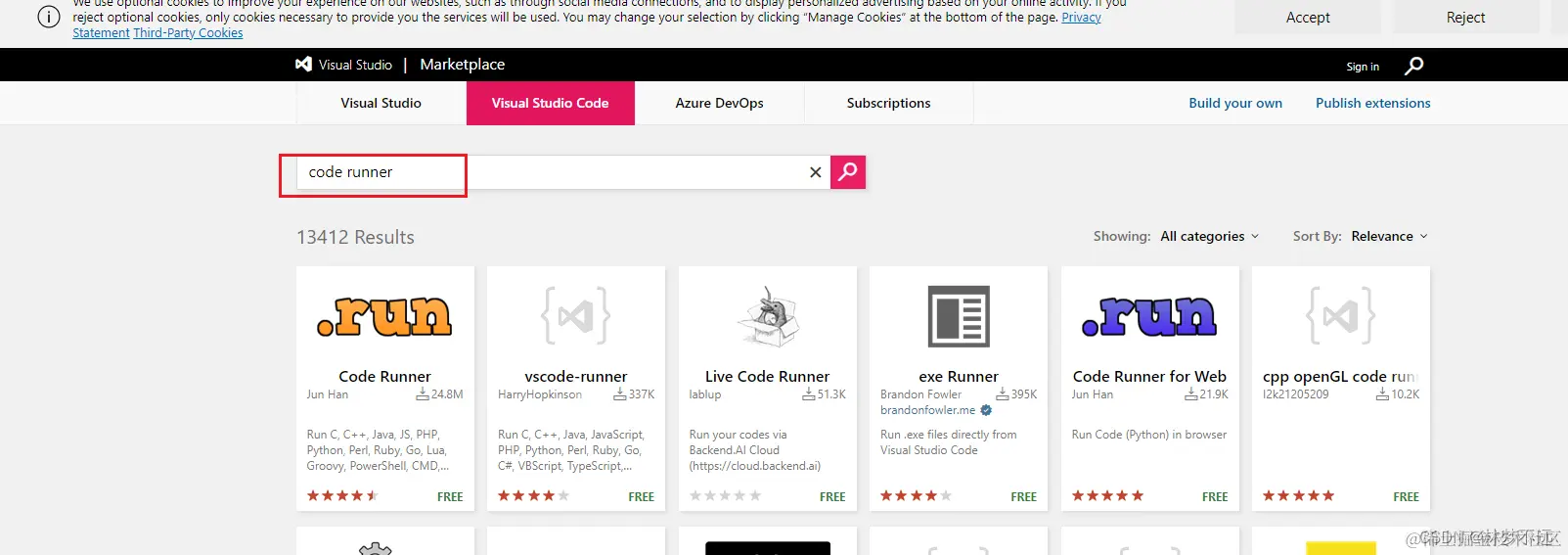This screenshot has width=1568, height=555.
Task: Click the 'Run .exe files directly' description
Action: 948,442
